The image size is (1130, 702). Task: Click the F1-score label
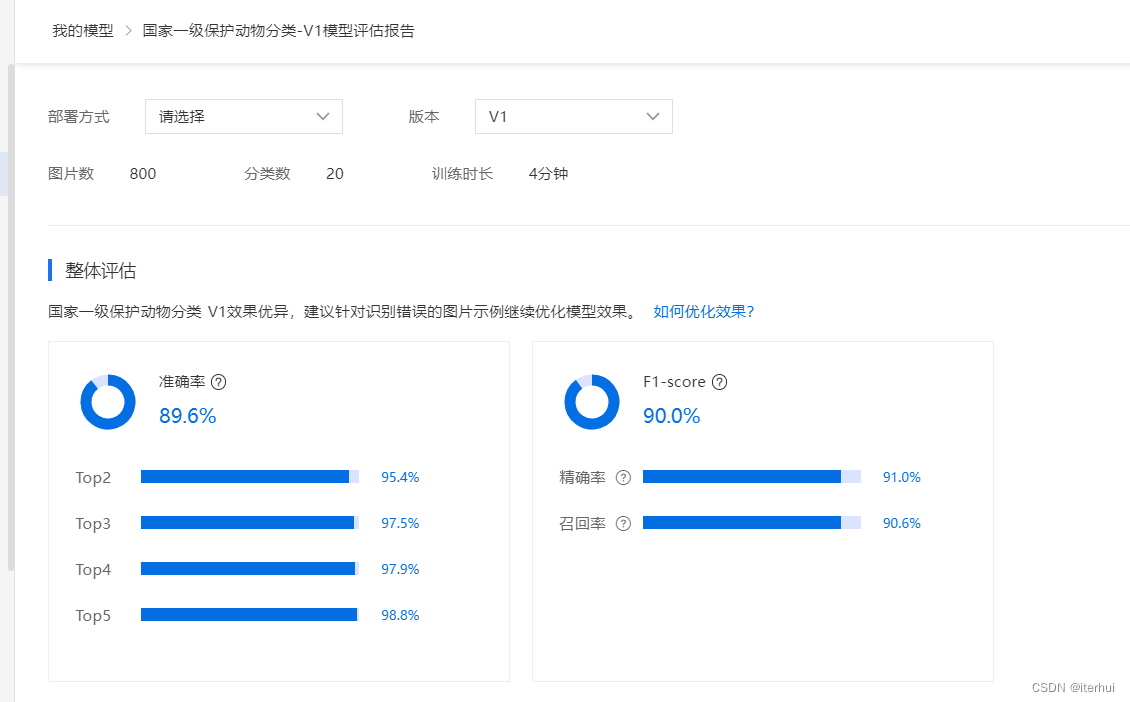[x=674, y=382]
